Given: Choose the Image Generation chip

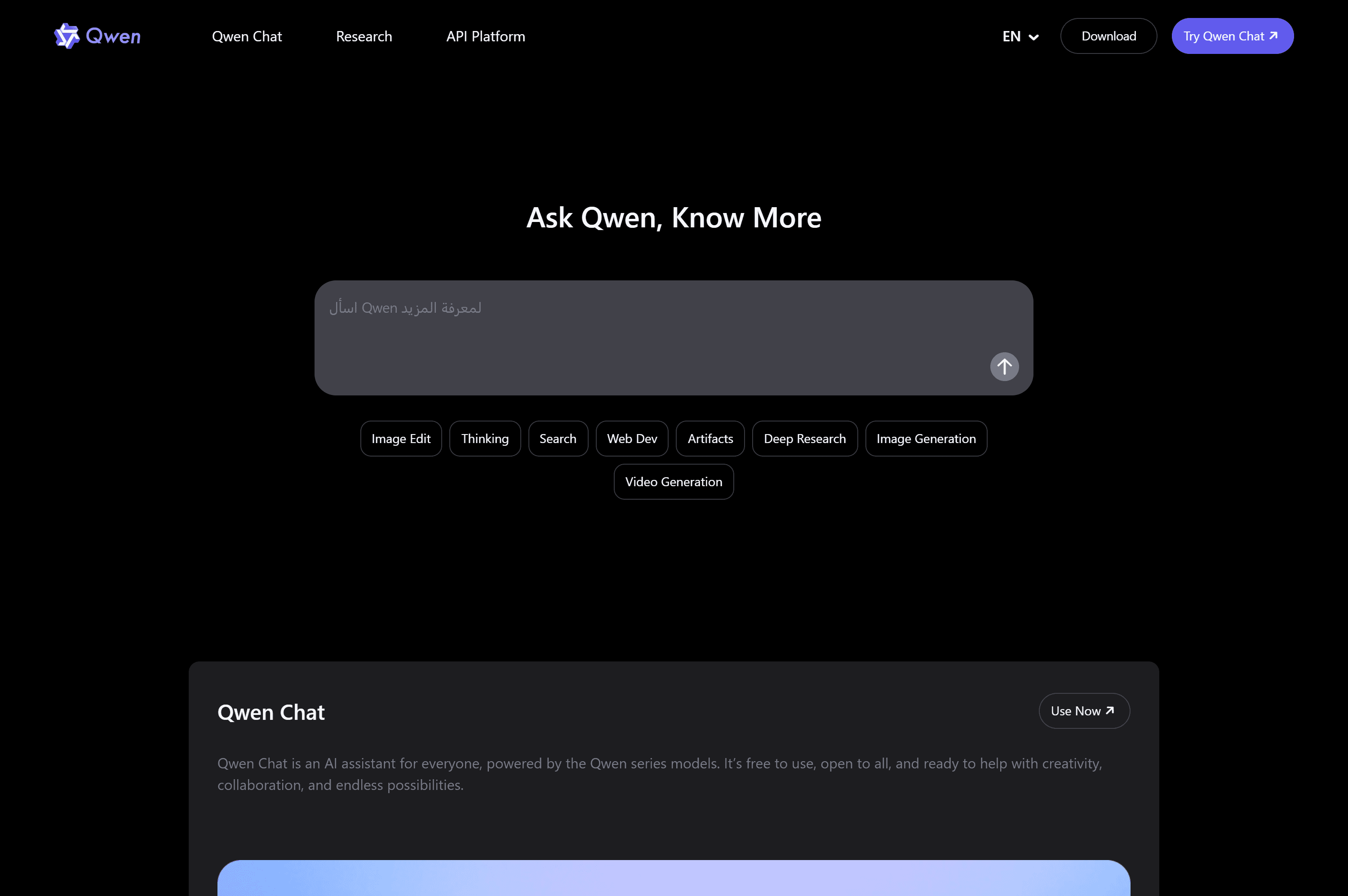Looking at the screenshot, I should point(926,438).
